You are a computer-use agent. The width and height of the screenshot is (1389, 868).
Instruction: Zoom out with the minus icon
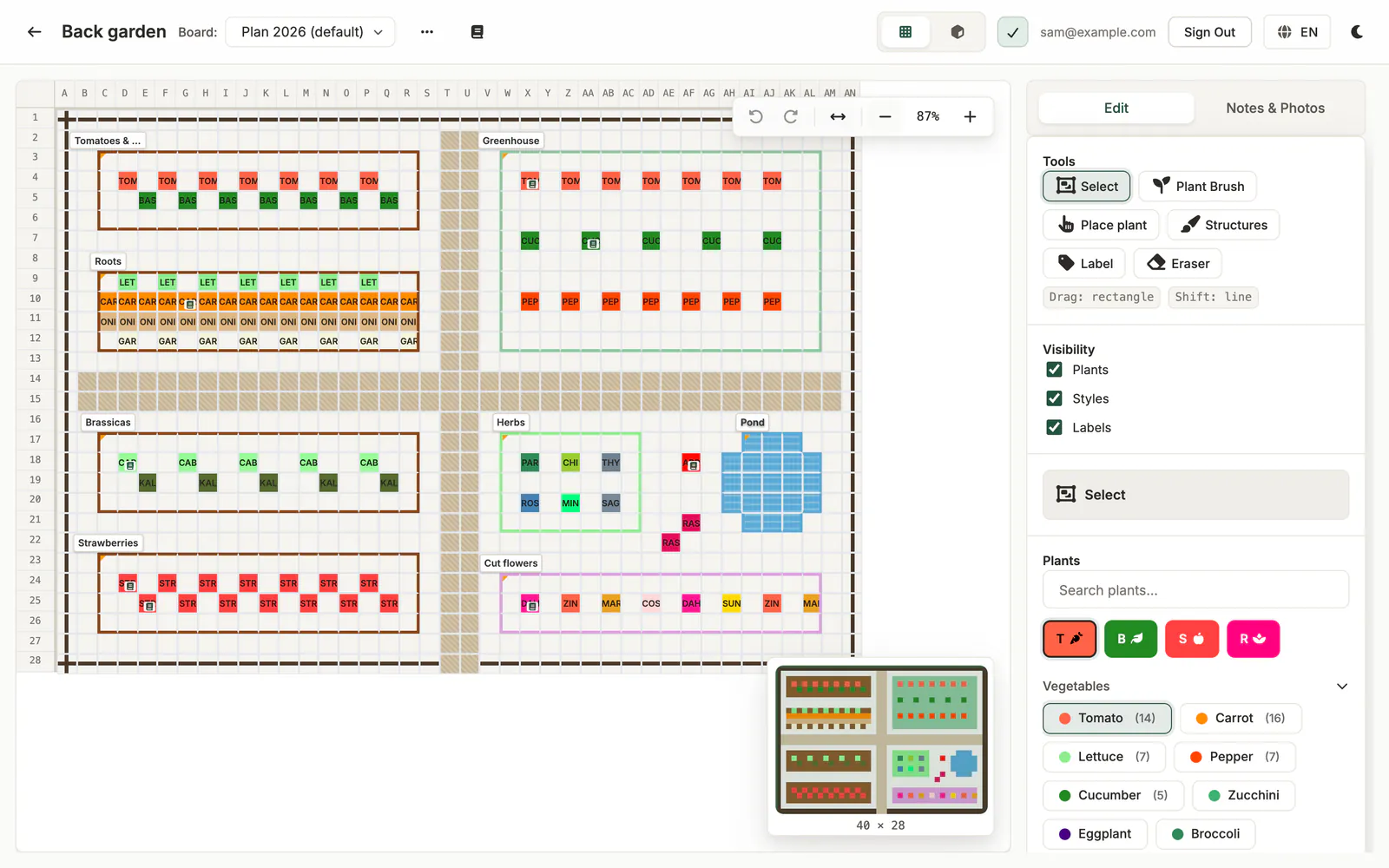(885, 116)
